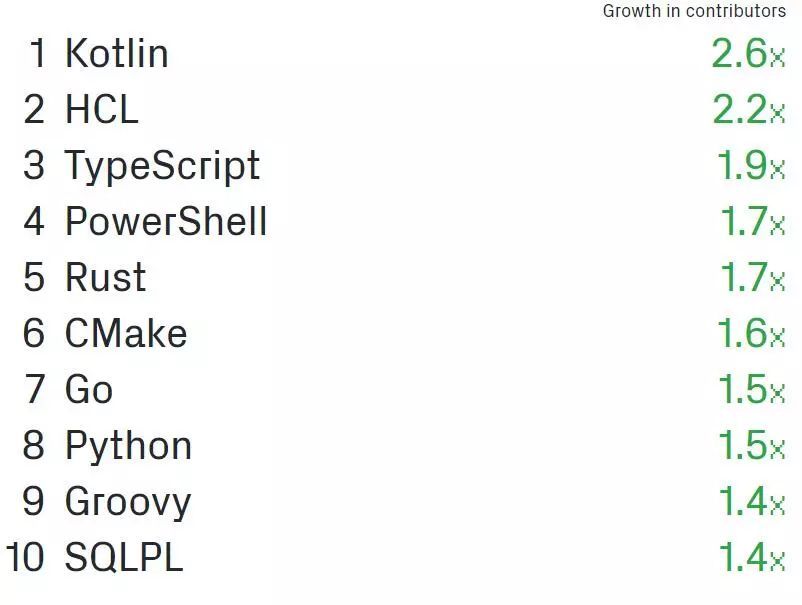Click the 1.4x growth value for SQLPL
802x605 pixels.
[x=751, y=557]
